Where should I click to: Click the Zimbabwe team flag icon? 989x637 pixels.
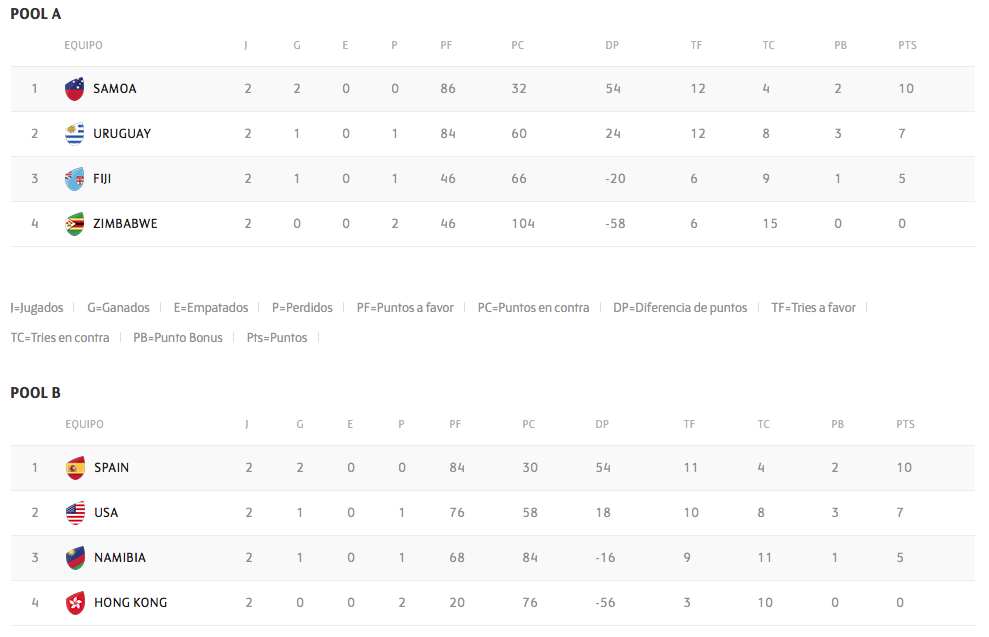coord(74,224)
